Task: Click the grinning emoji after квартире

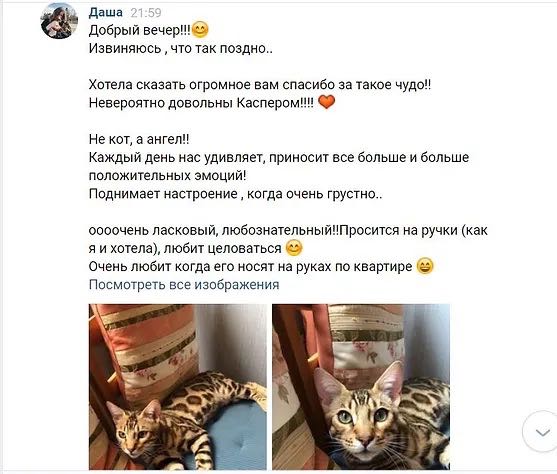Action: pos(425,266)
